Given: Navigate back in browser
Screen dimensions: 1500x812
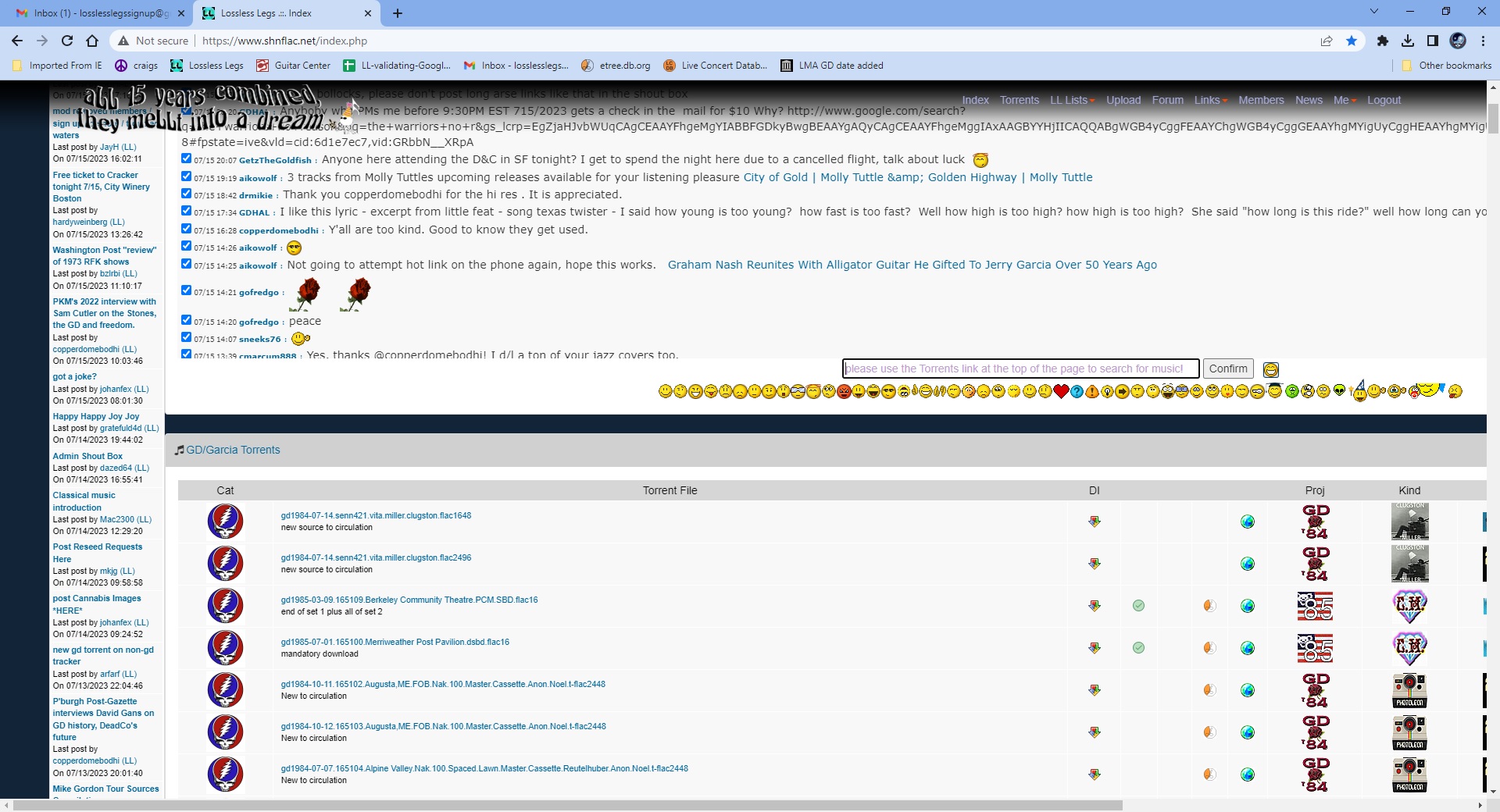Looking at the screenshot, I should pos(17,41).
